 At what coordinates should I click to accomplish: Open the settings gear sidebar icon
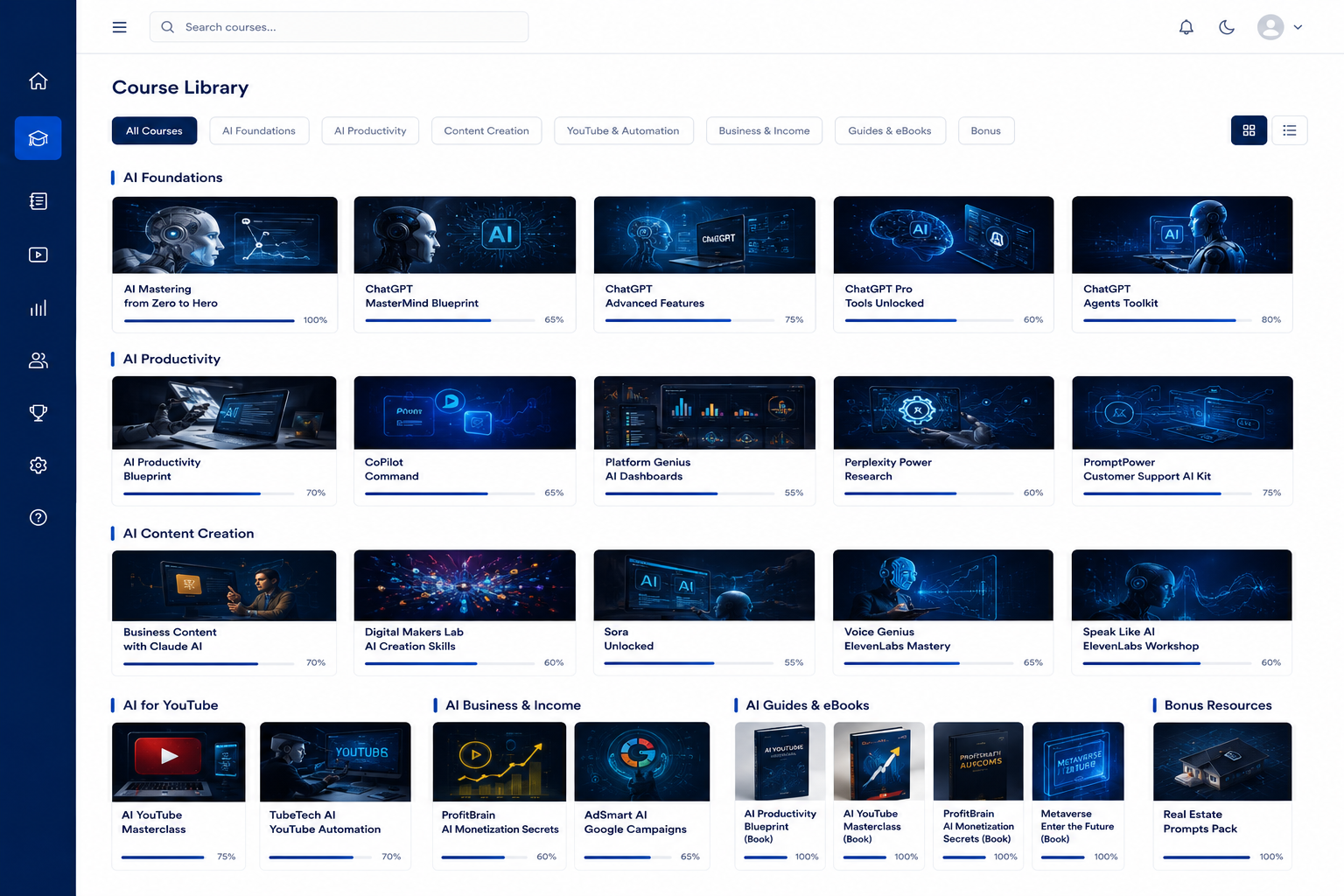38,465
